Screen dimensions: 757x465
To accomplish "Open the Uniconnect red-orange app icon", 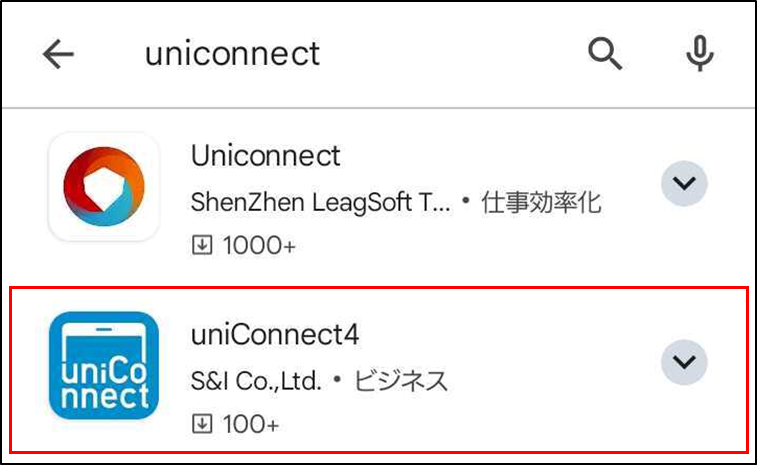I will 104,186.
